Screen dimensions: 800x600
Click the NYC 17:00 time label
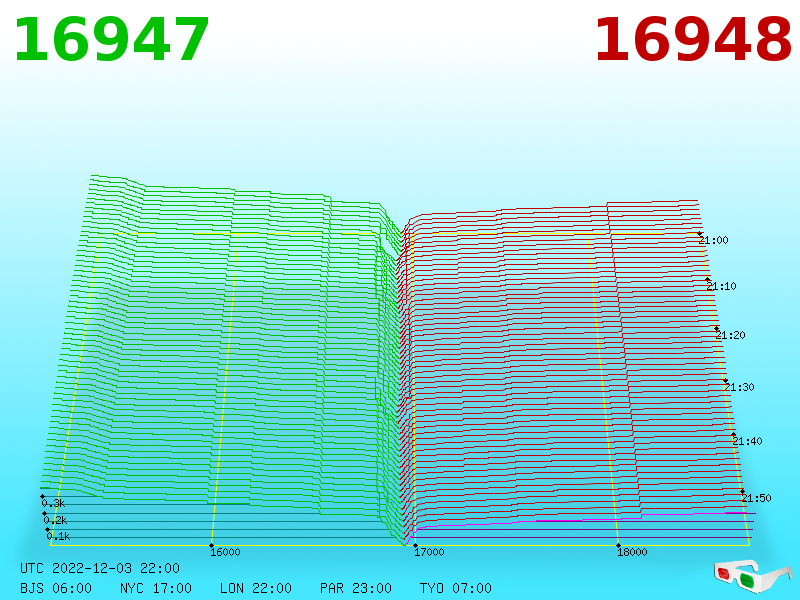(156, 588)
